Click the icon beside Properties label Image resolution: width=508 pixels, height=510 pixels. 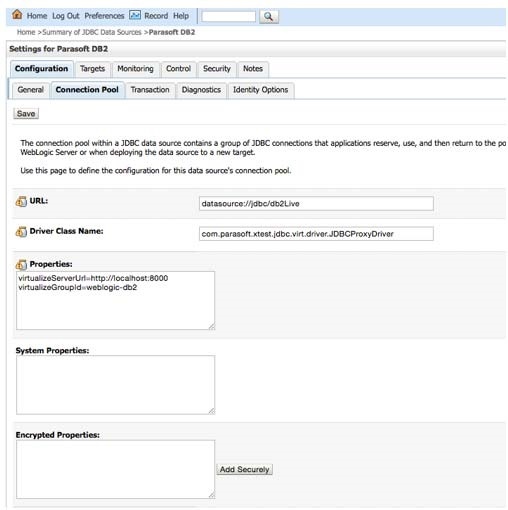[21, 264]
